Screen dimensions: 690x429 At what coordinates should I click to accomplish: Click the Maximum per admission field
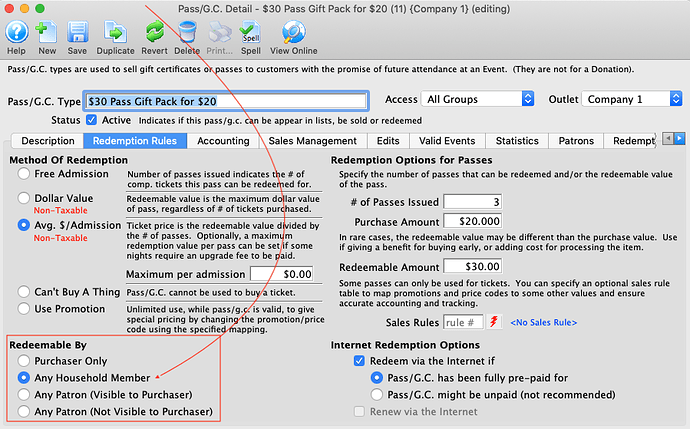282,274
